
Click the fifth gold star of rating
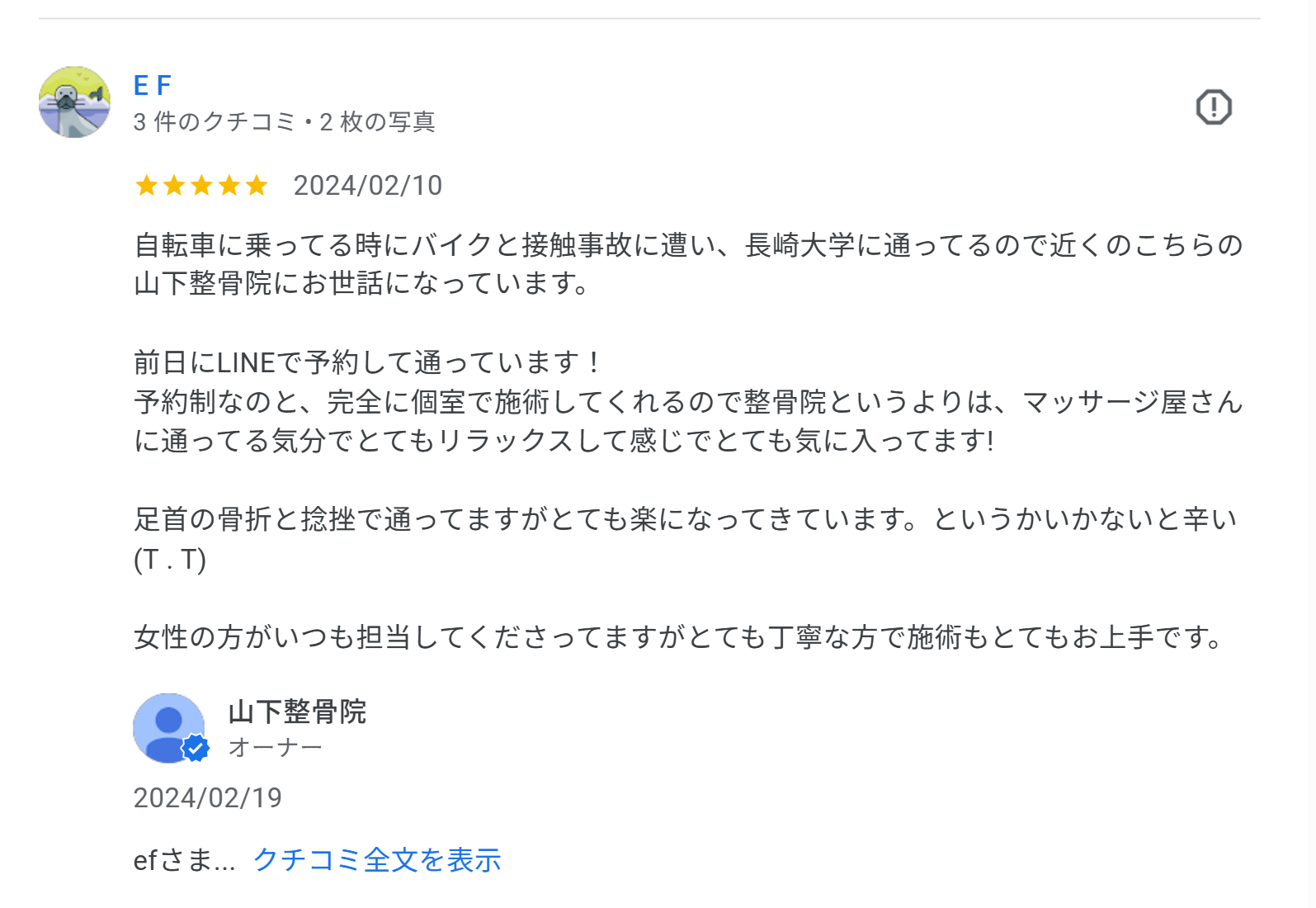257,186
